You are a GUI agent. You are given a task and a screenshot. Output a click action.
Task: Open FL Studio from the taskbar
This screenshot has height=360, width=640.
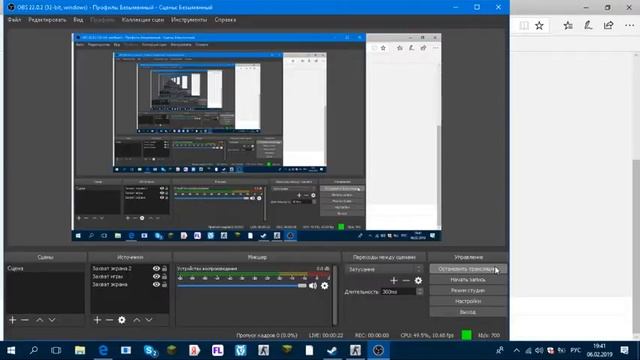pos(218,351)
